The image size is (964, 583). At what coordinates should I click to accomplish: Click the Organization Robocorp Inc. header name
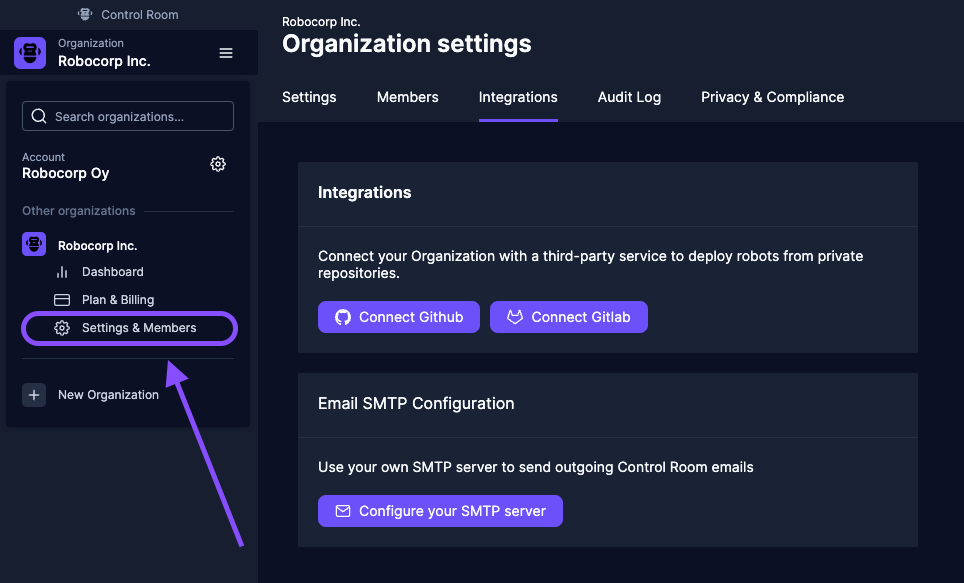tap(105, 61)
